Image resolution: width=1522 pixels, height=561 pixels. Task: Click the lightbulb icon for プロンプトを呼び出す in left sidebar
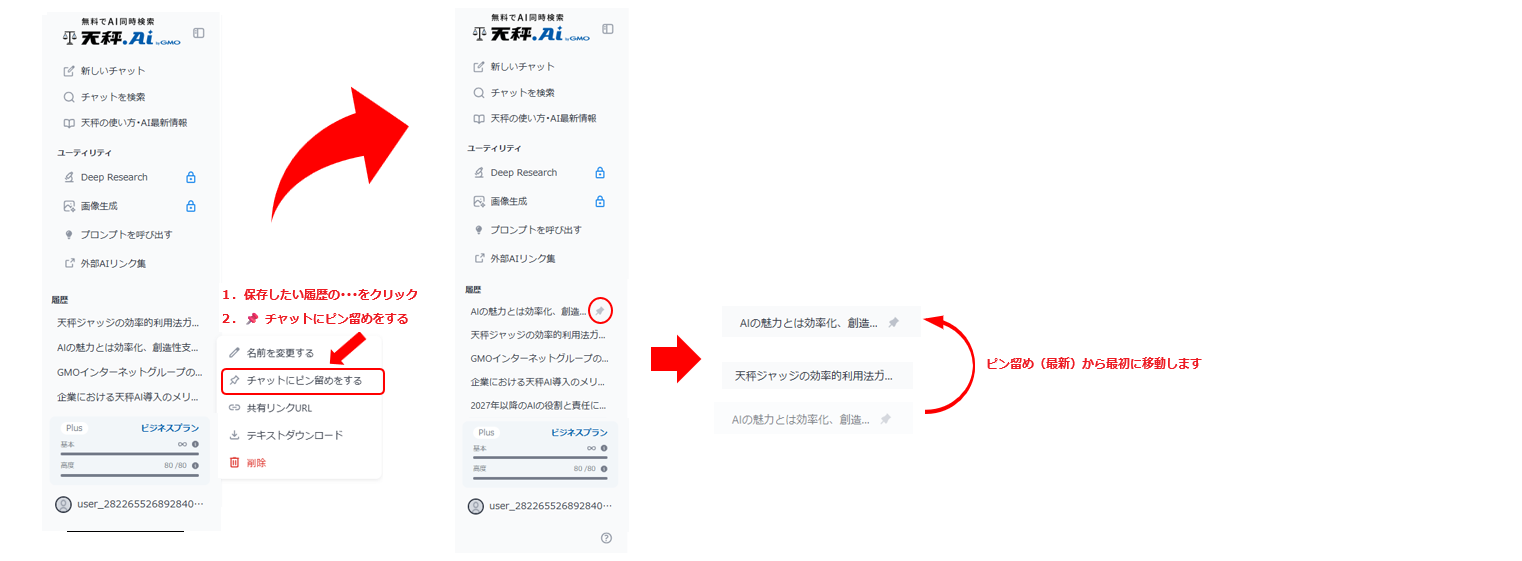[x=69, y=235]
